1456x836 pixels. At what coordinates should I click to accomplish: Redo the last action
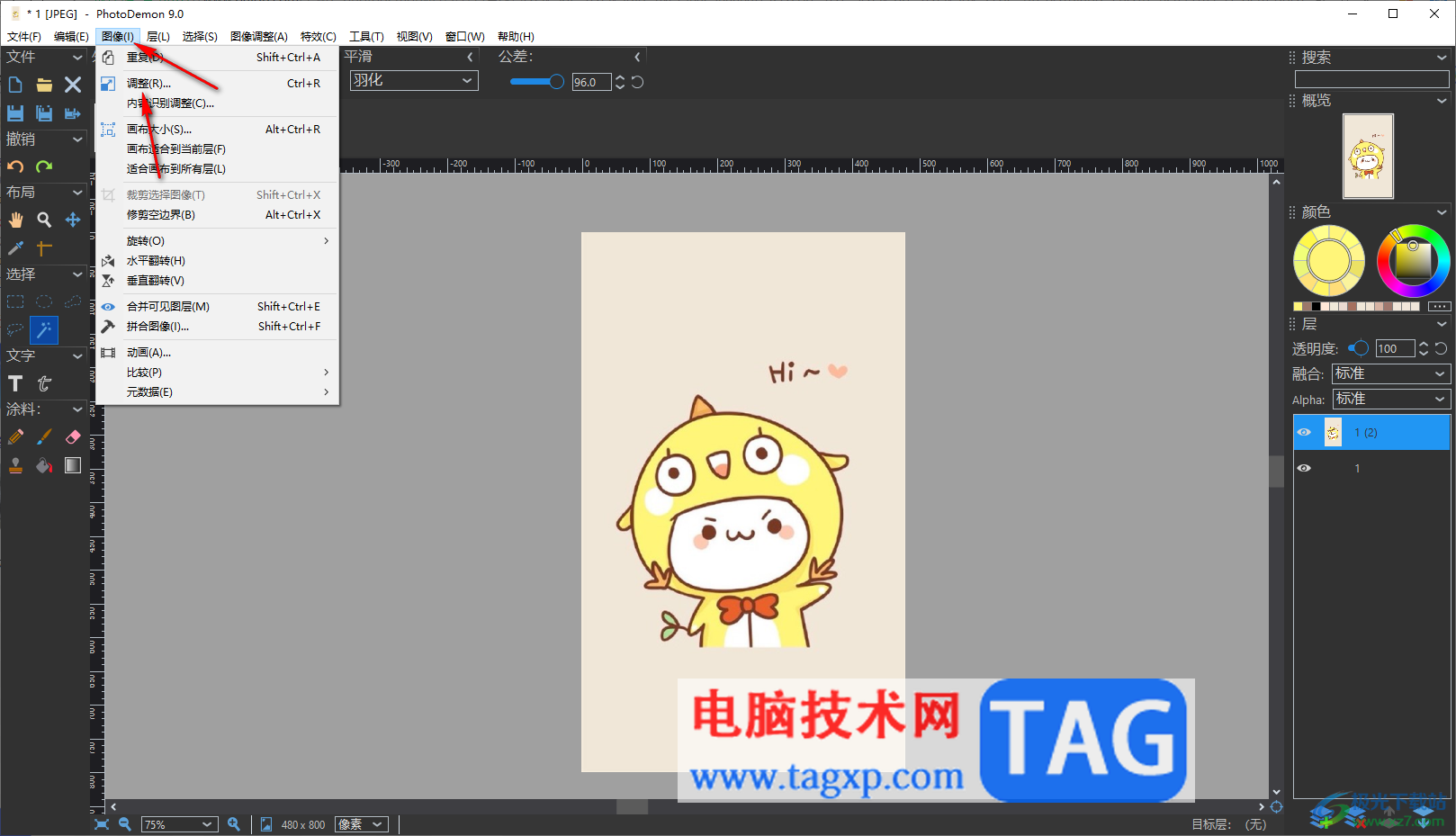click(x=44, y=166)
